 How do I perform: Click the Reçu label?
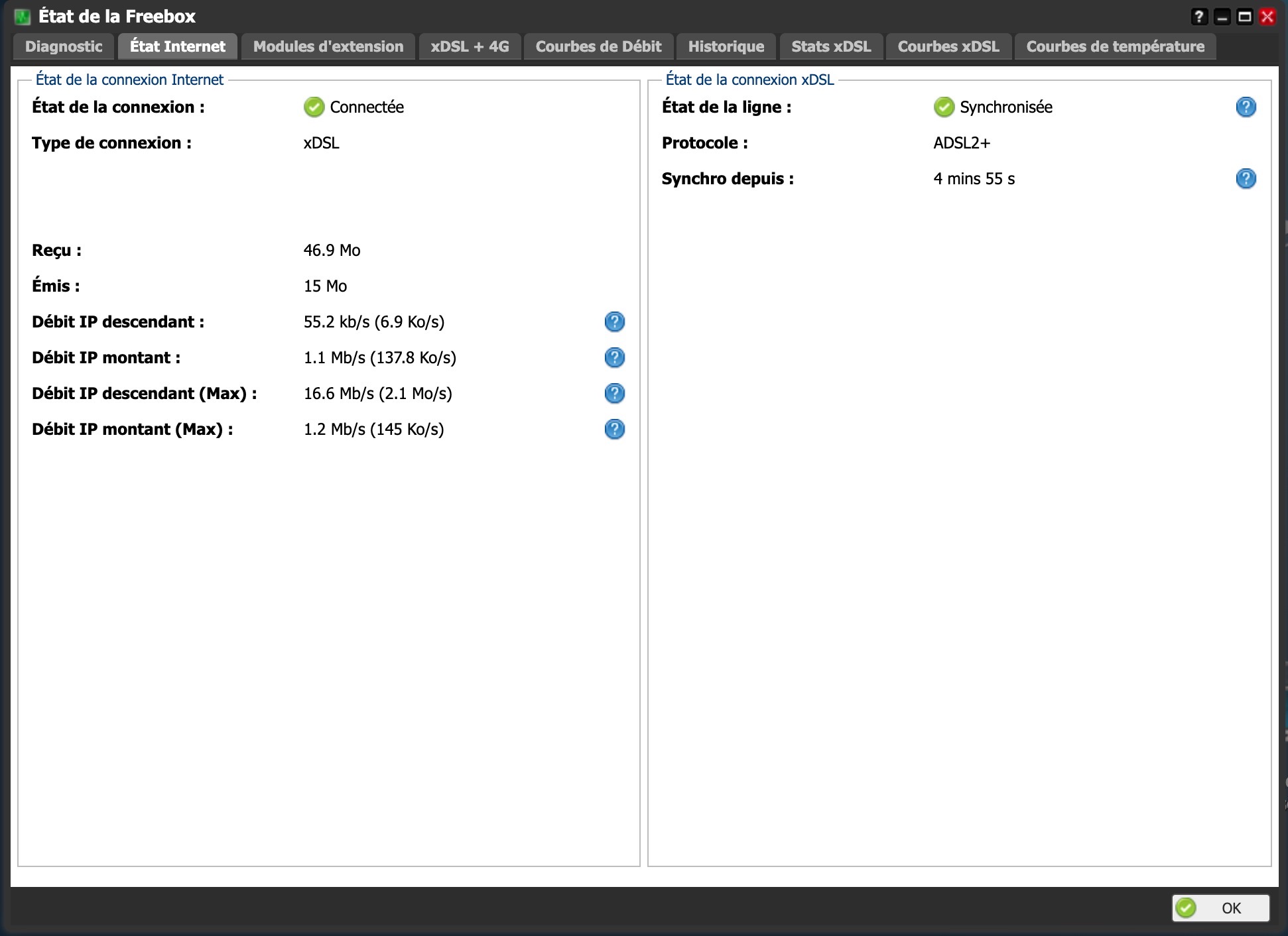coord(57,250)
